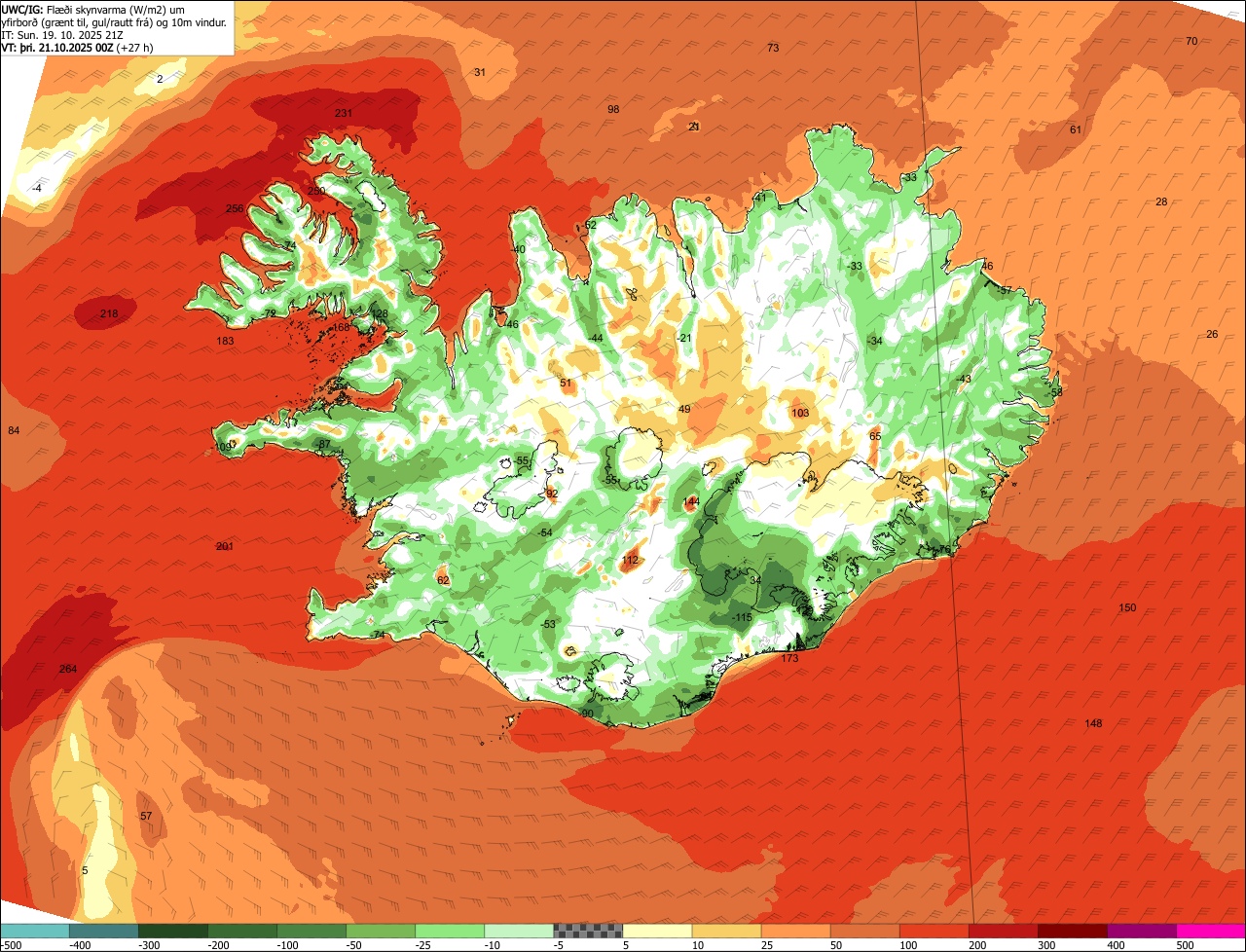This screenshot has width=1246, height=952.
Task: Click the map value 70
Action: [1191, 41]
